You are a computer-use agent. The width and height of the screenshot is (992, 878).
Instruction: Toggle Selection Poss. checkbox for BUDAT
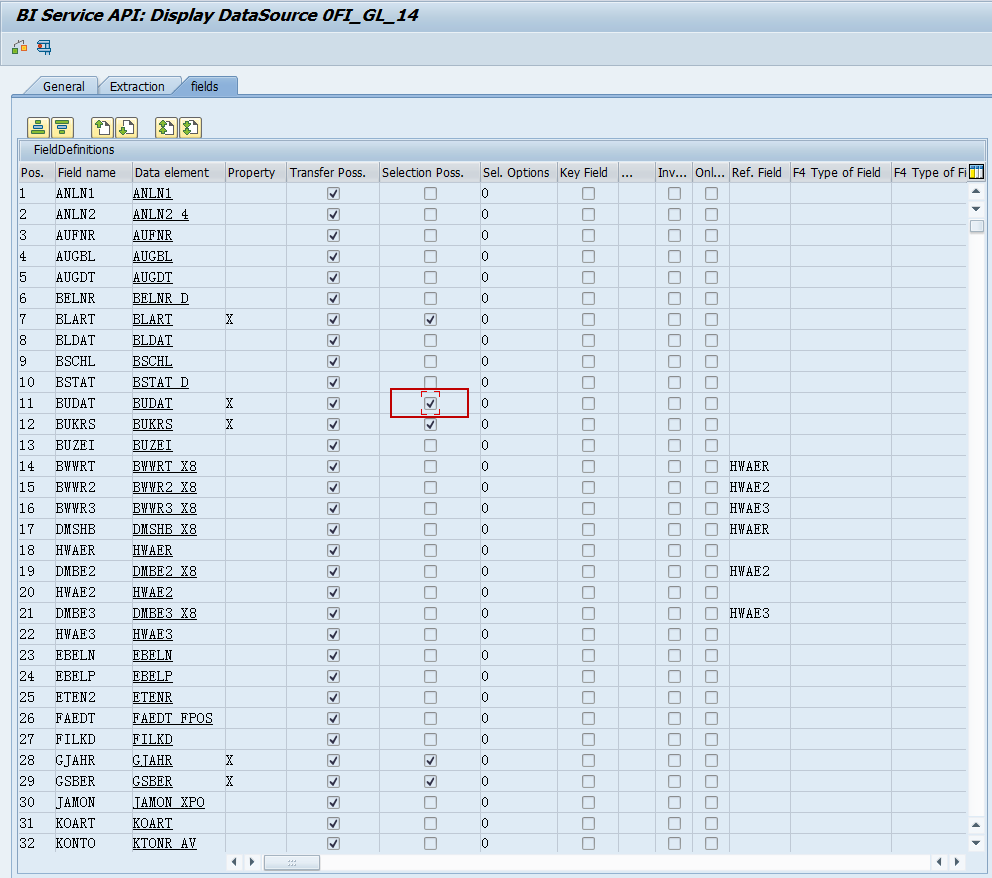[x=430, y=403]
